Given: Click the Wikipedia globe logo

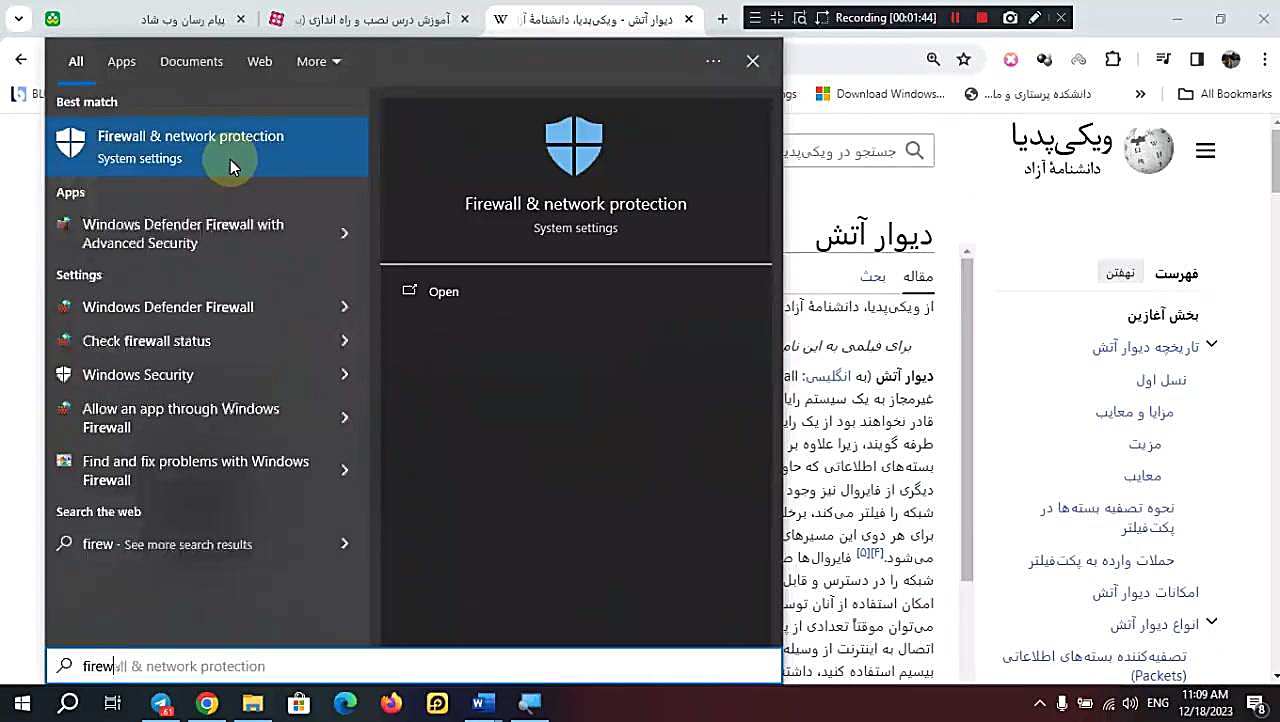Looking at the screenshot, I should tap(1147, 150).
